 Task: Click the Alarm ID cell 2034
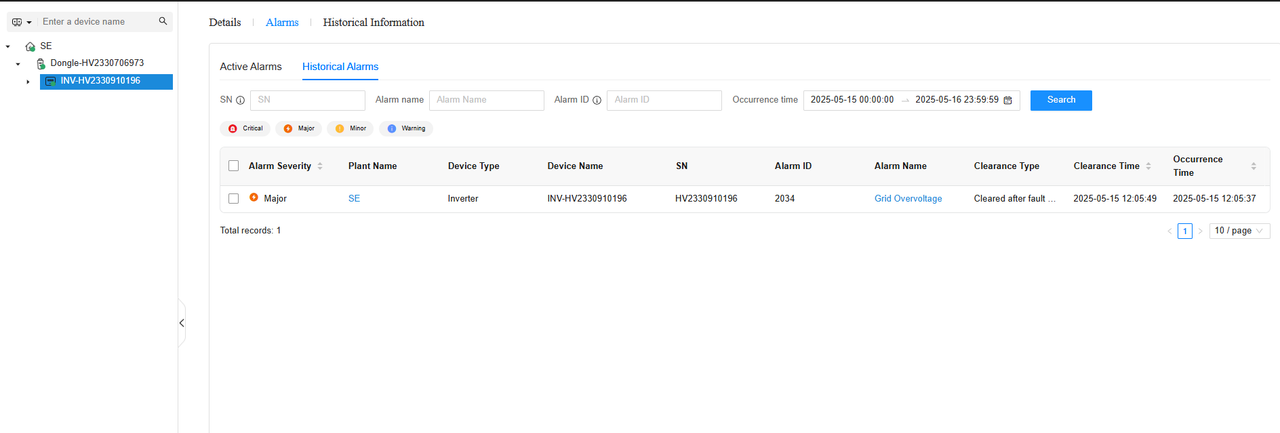point(785,198)
